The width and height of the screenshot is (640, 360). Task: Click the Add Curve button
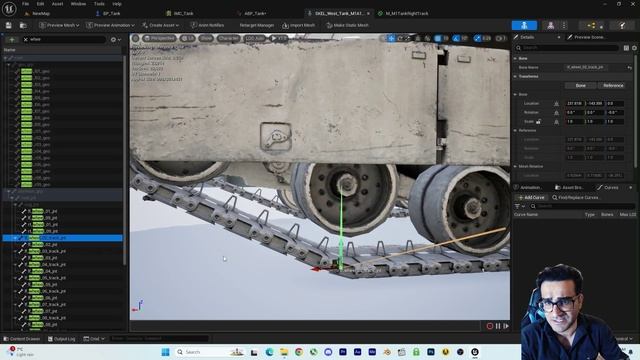pos(531,198)
